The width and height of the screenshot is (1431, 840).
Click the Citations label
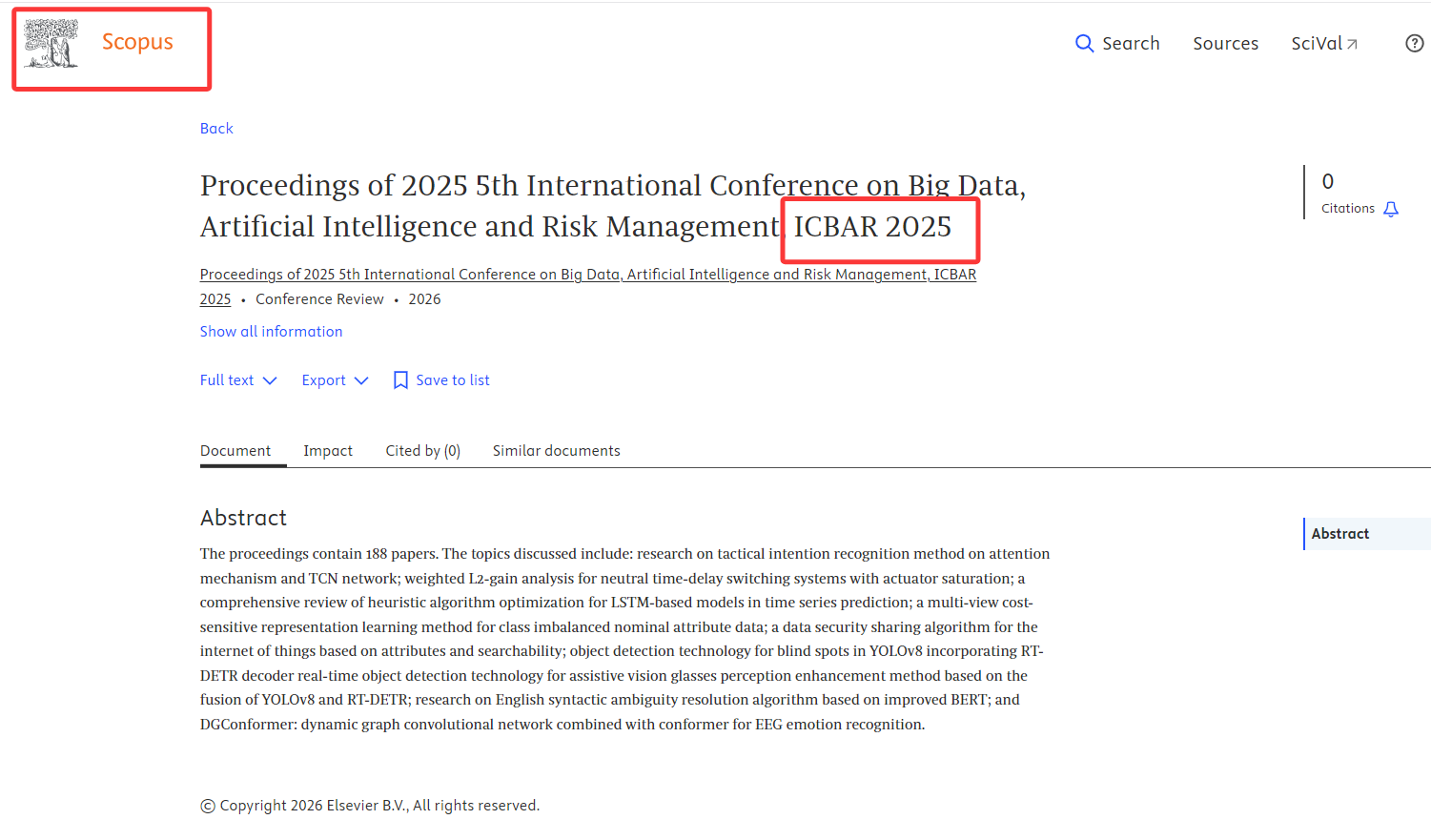tap(1348, 209)
